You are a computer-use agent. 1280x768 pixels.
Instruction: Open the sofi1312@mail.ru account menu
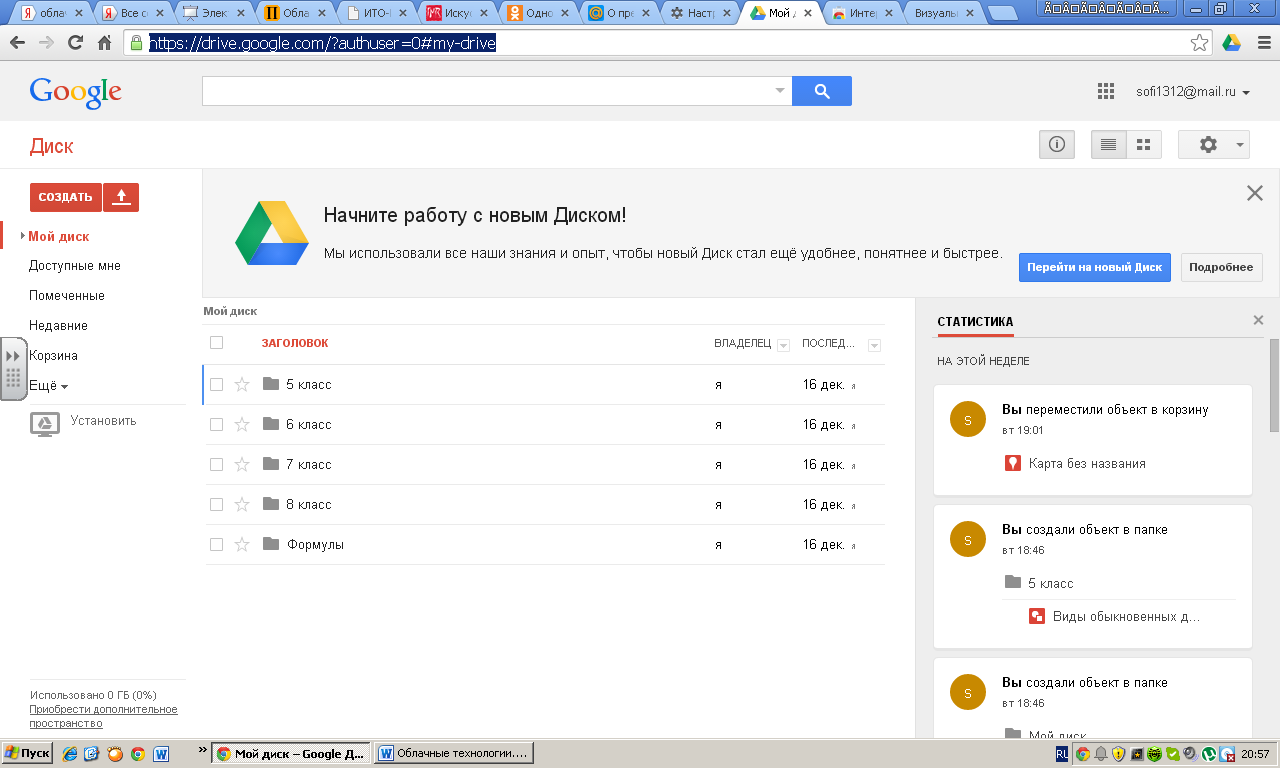(x=1192, y=92)
